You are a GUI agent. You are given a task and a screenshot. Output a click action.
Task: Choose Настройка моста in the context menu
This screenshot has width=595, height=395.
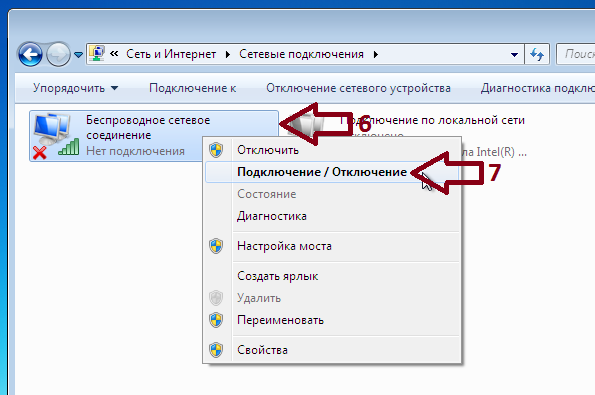pos(332,246)
